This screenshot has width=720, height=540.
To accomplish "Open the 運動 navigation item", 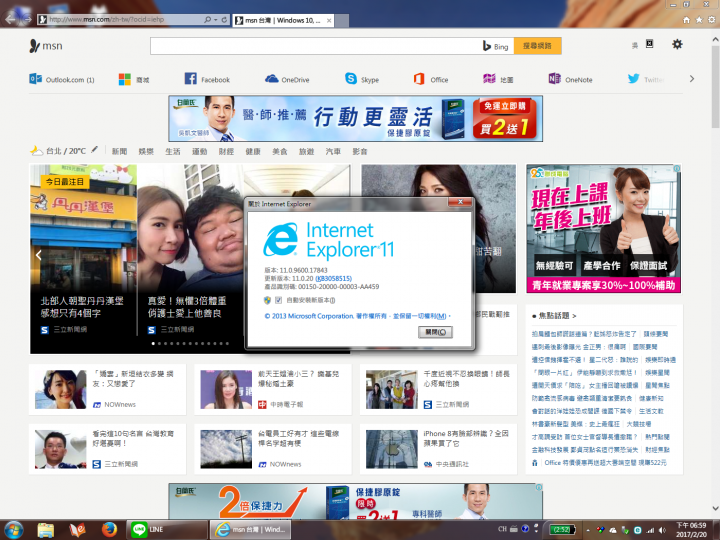I will point(199,152).
